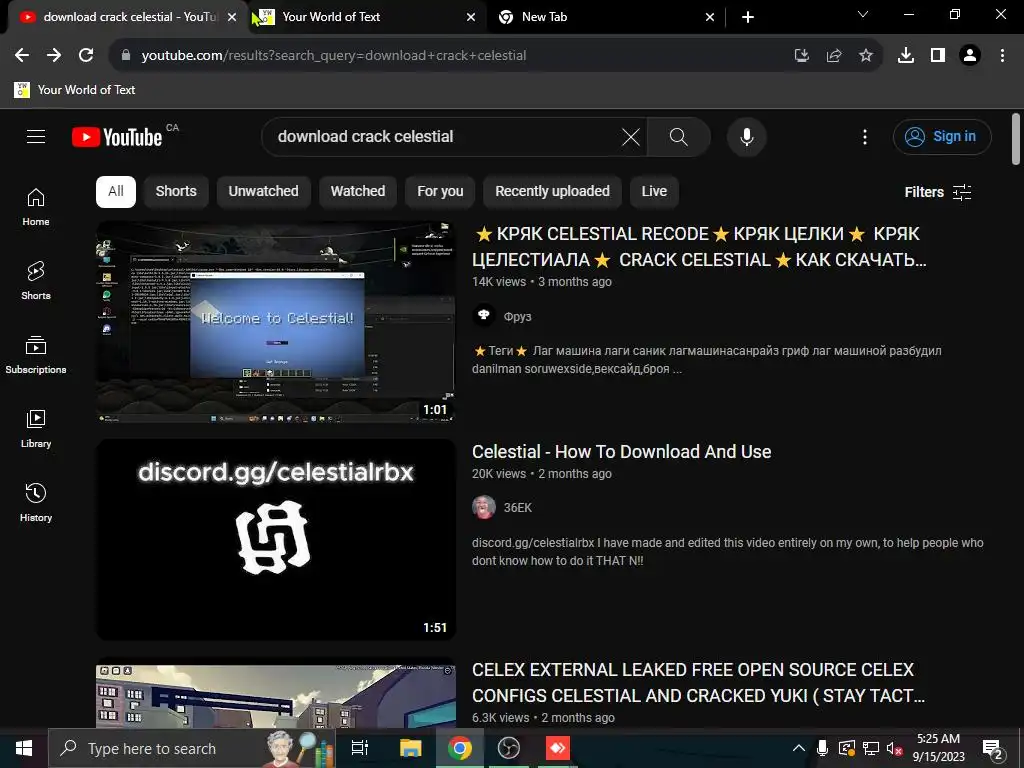1024x768 pixels.
Task: Select the Live filter chip
Action: coord(654,191)
